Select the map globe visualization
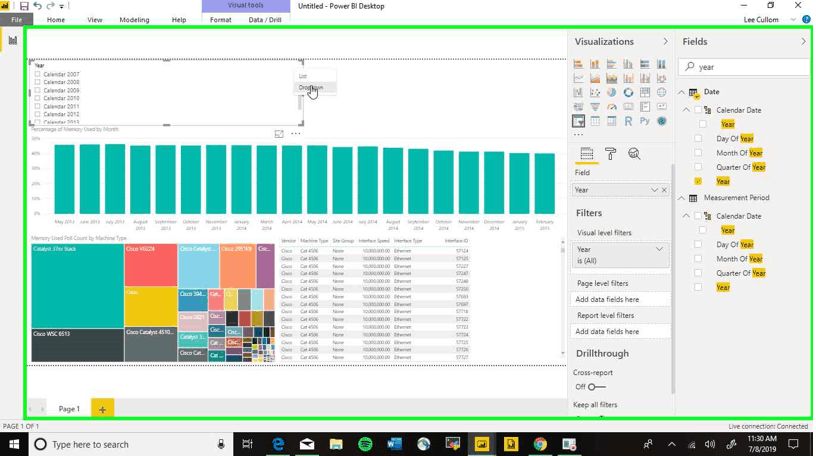The height and width of the screenshot is (457, 816). coord(661,92)
